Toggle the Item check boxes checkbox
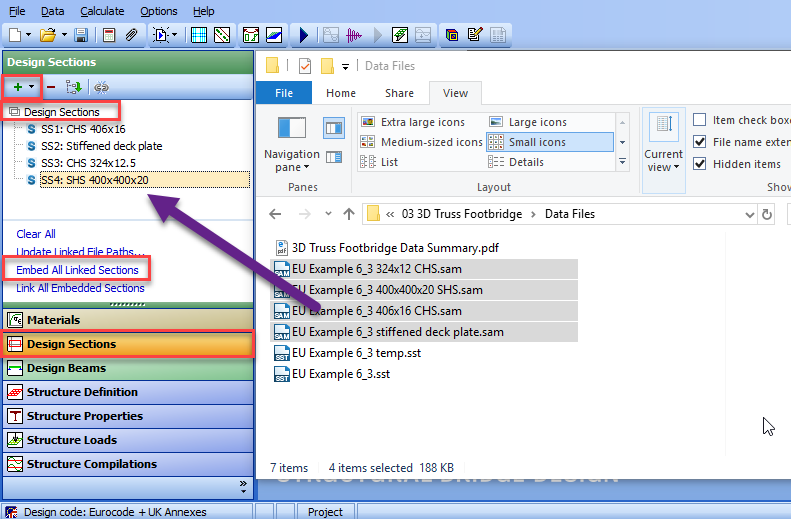Viewport: 791px width, 519px height. (699, 120)
